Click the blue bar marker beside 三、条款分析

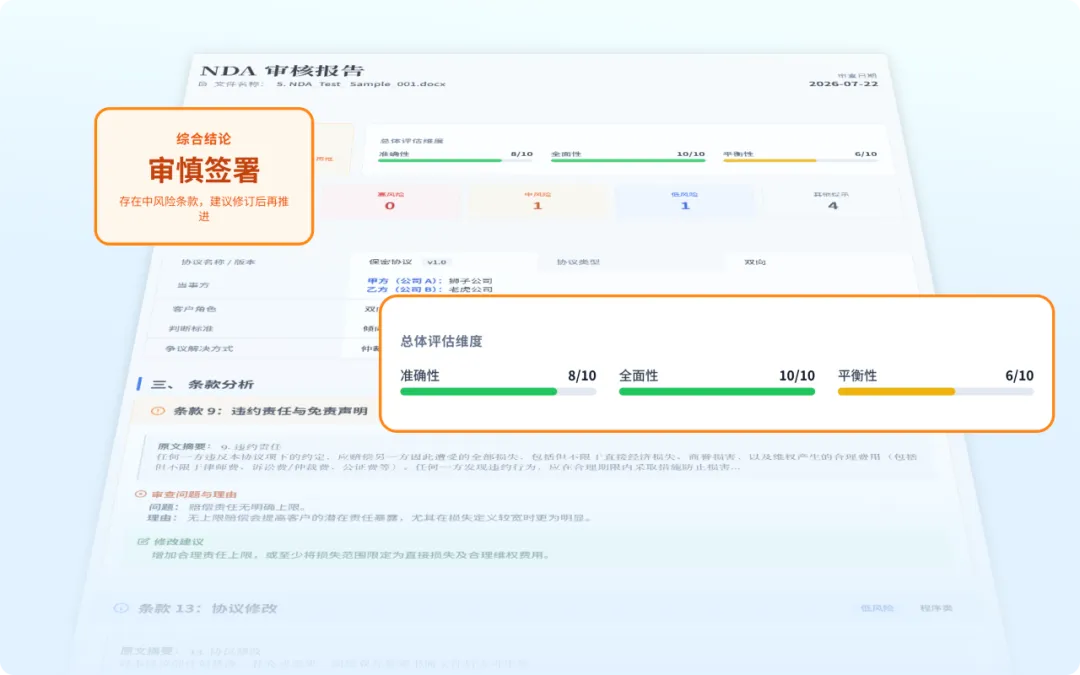click(x=140, y=384)
